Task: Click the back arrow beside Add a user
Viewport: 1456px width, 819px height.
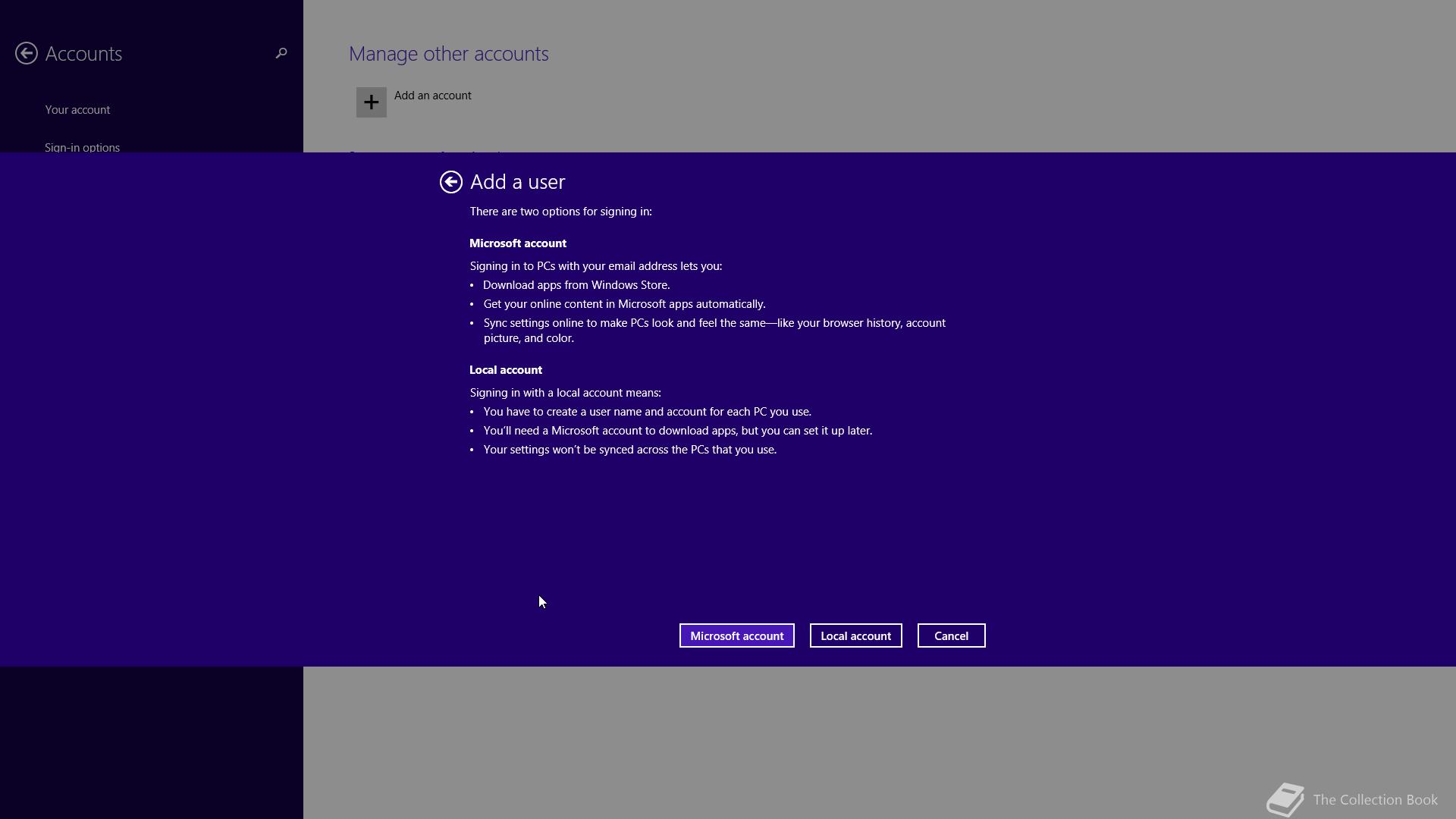Action: coord(450,182)
